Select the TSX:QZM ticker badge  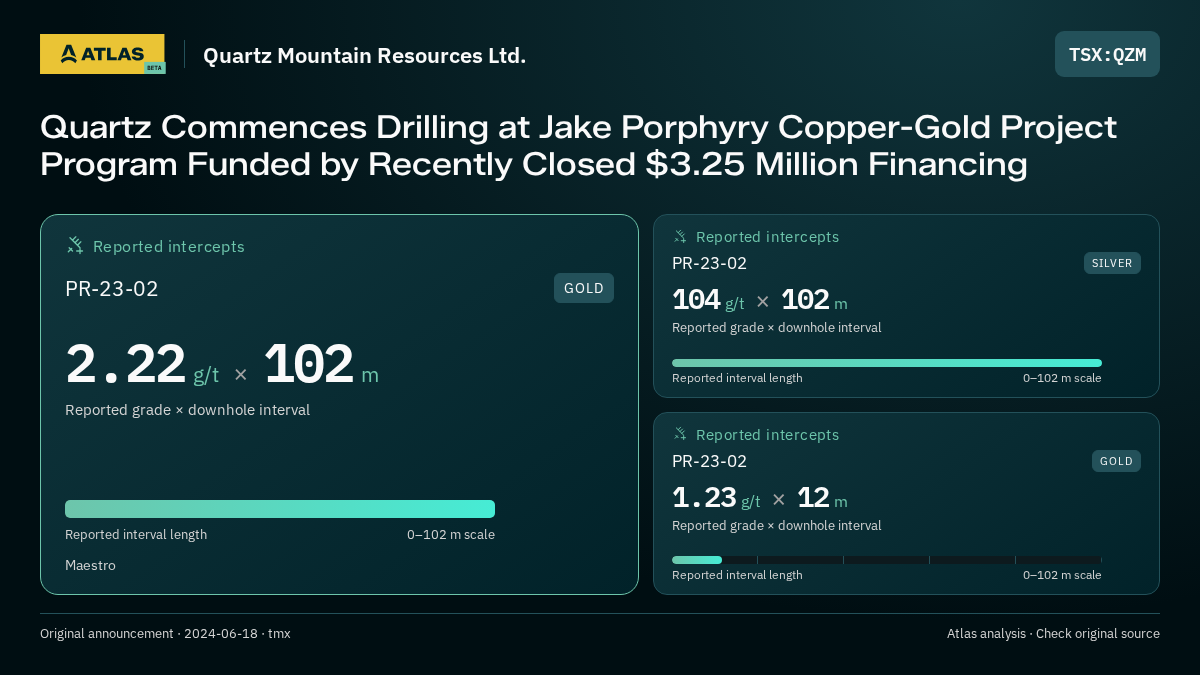click(1107, 54)
